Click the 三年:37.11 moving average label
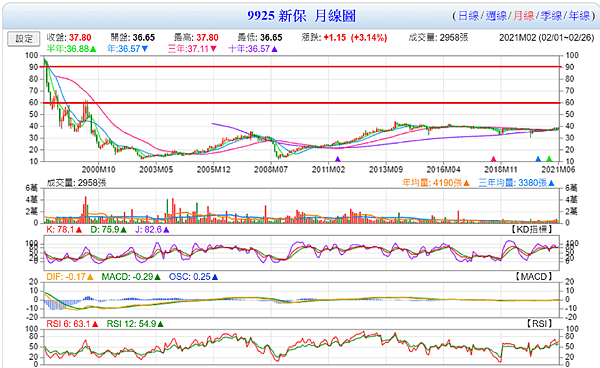The image size is (600, 368). [192, 49]
